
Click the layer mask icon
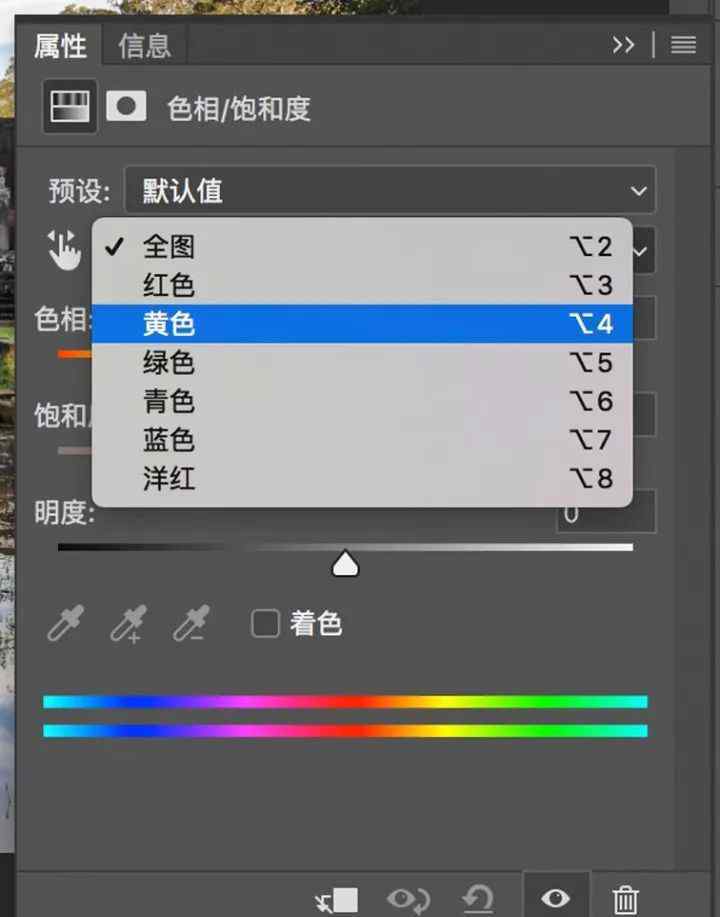(x=126, y=106)
